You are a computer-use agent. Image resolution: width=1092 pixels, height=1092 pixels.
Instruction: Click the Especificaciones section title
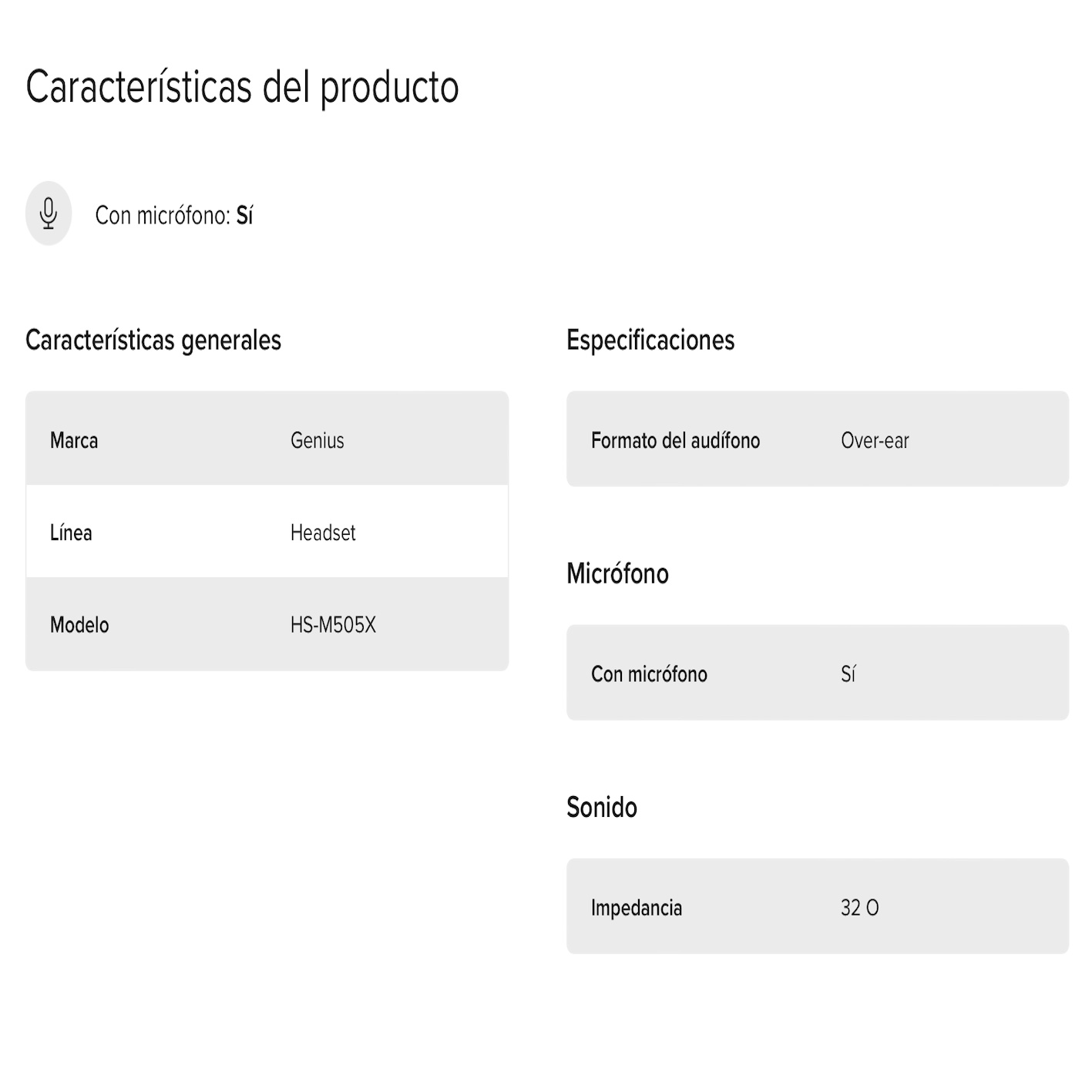tap(650, 340)
